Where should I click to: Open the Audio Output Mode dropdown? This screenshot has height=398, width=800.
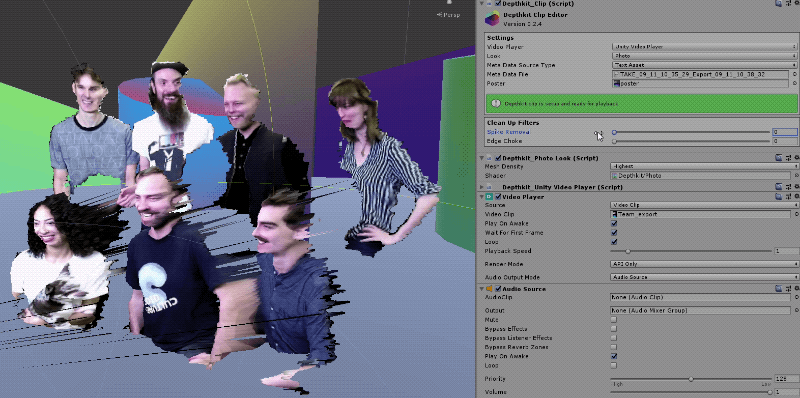click(704, 277)
